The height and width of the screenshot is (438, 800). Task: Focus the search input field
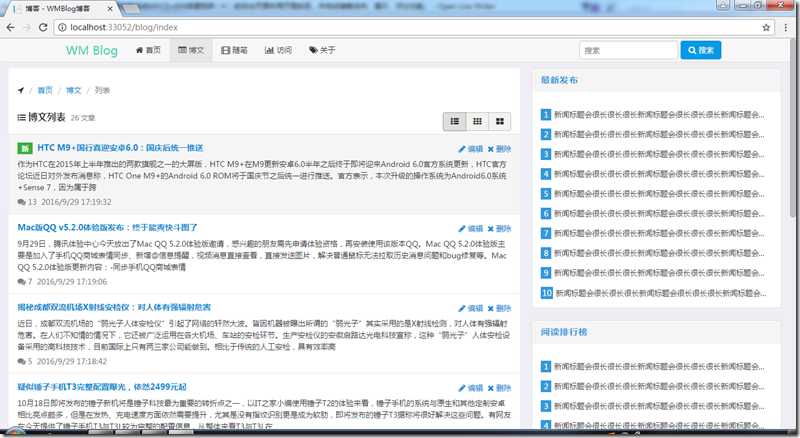(628, 51)
